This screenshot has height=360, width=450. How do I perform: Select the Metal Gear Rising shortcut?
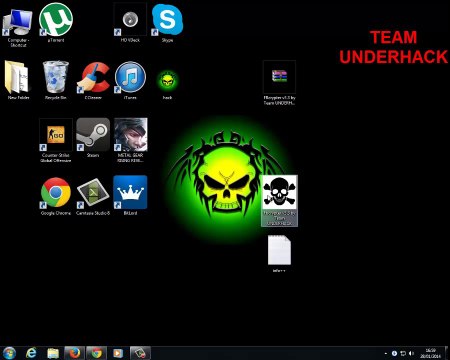coord(130,139)
